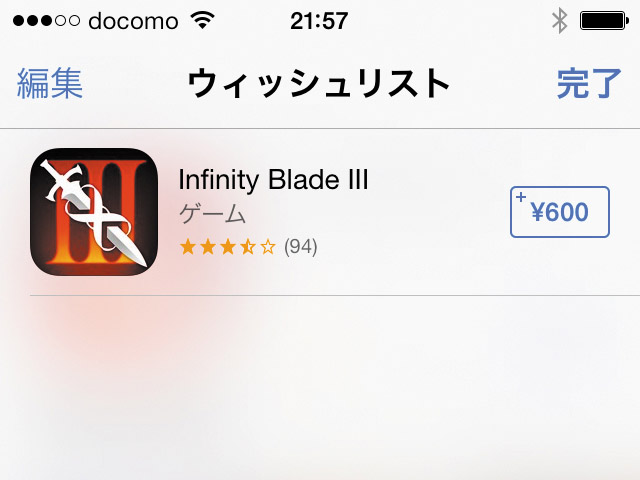Buy the app with the ¥600 button
Screen dimensions: 640x480
pos(560,212)
